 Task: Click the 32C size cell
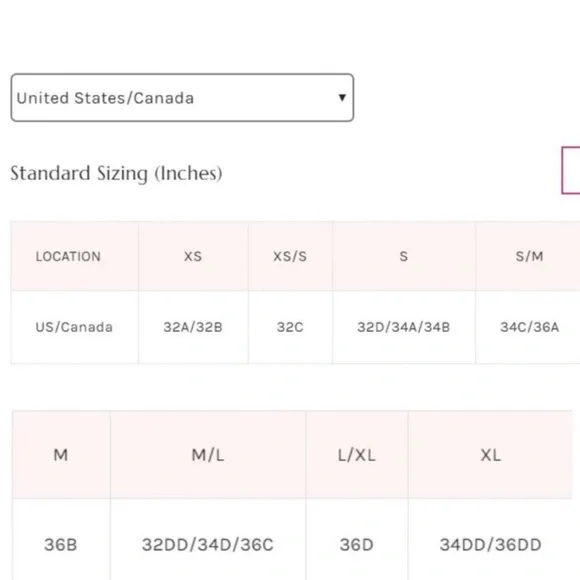[290, 327]
